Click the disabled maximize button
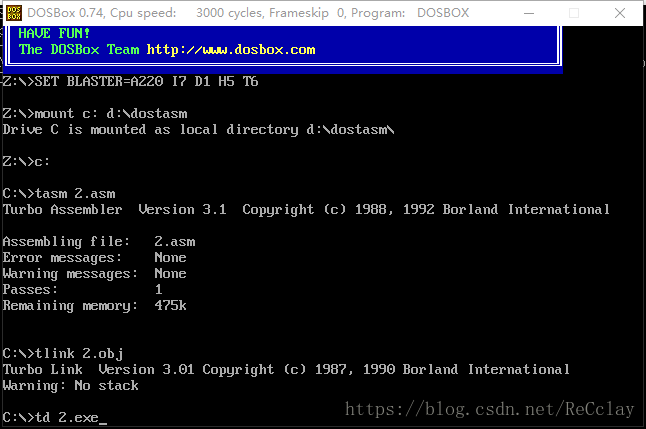 pos(574,13)
